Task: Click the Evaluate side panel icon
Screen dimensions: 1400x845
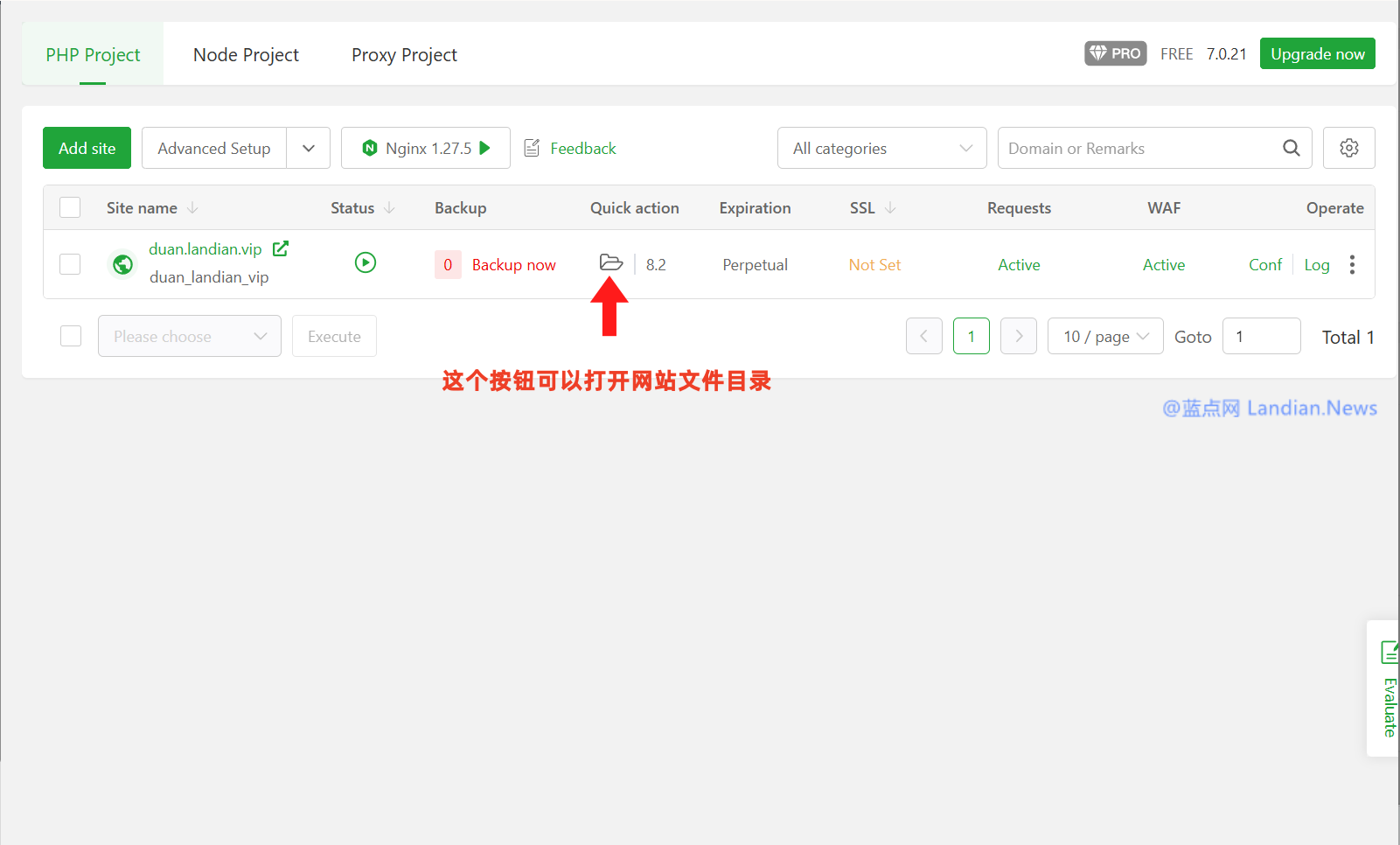Action: 1389,653
